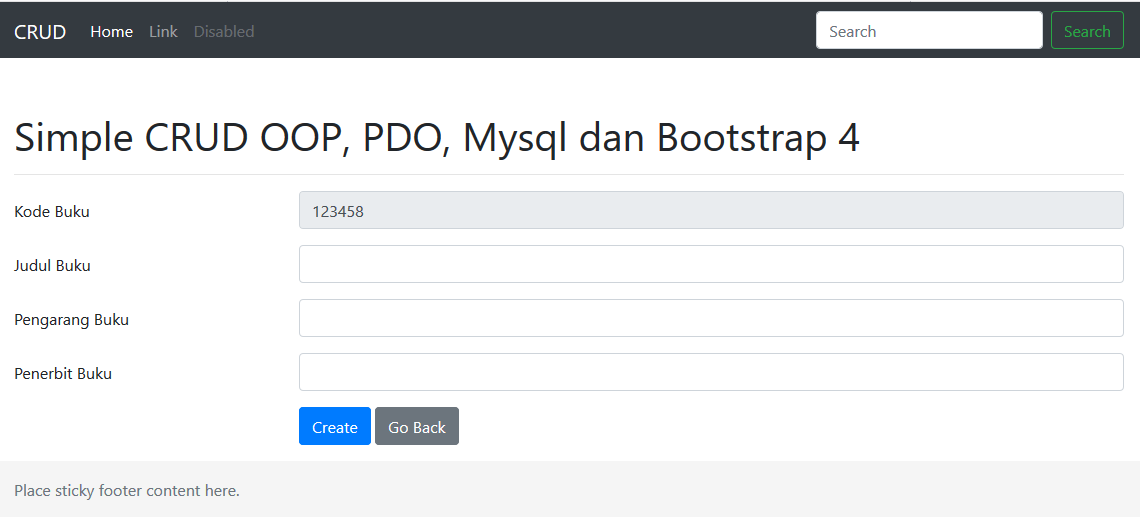
Task: Open the Link nav item
Action: (x=163, y=31)
